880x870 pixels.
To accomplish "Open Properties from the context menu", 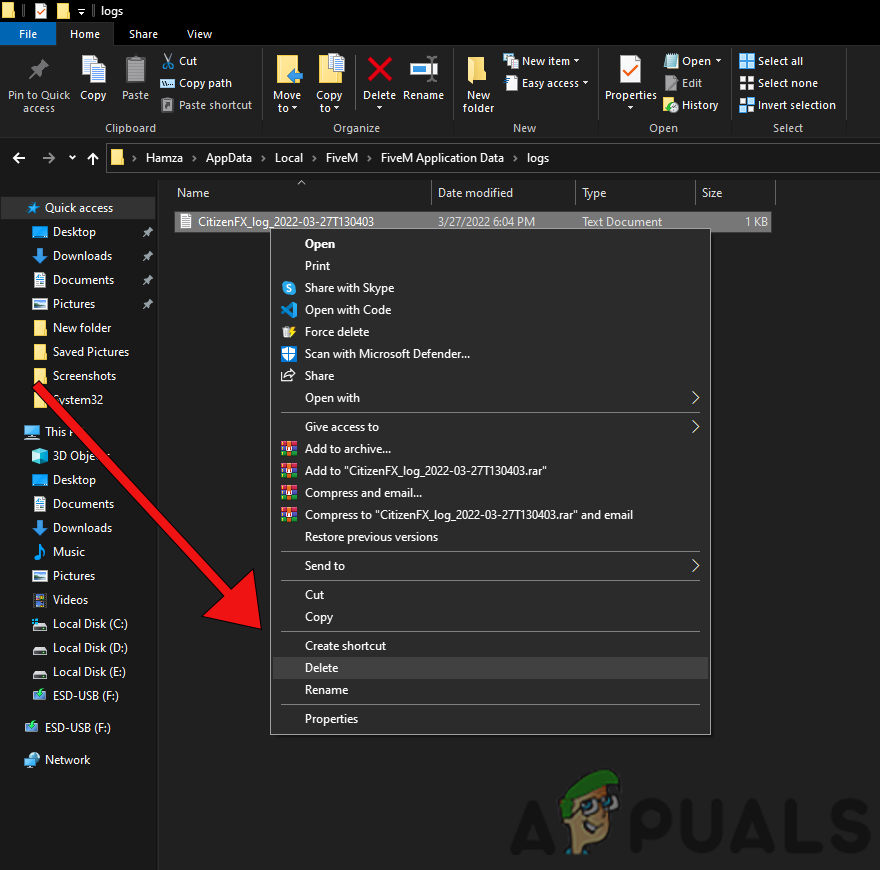I will tap(490, 719).
